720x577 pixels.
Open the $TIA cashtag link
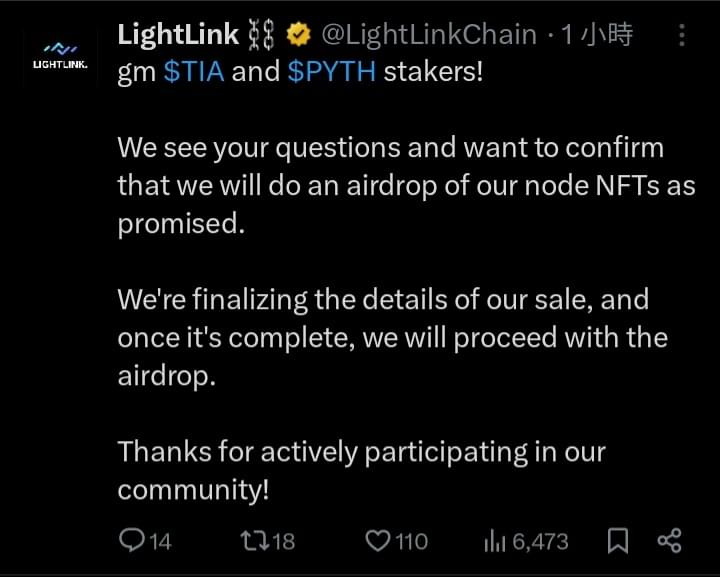(194, 72)
